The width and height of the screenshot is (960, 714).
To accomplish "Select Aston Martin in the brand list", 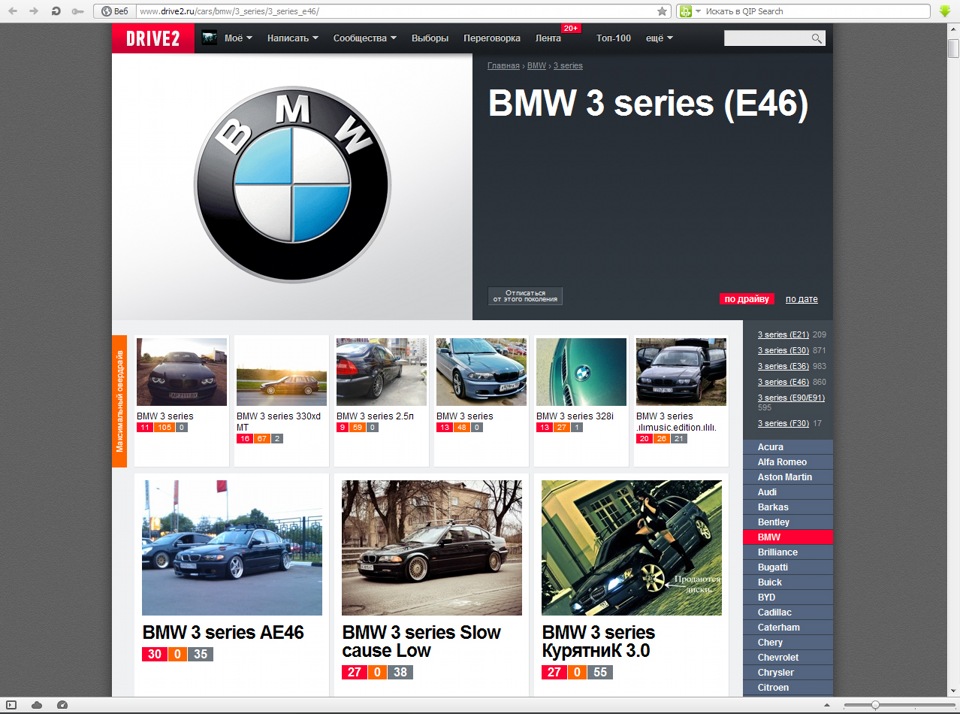I will 788,477.
